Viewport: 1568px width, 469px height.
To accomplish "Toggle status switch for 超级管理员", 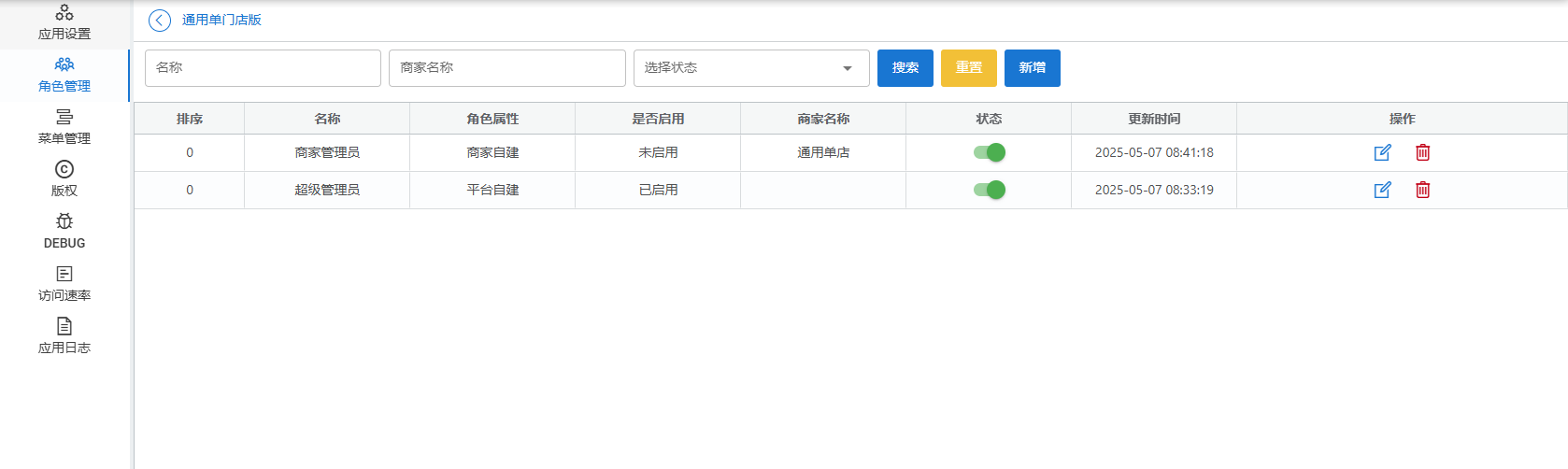I will tap(989, 190).
